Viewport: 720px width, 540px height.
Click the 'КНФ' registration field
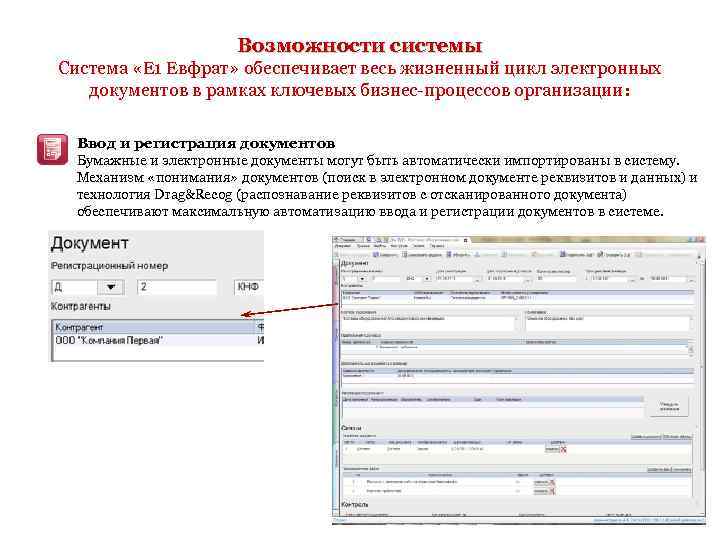[249, 287]
